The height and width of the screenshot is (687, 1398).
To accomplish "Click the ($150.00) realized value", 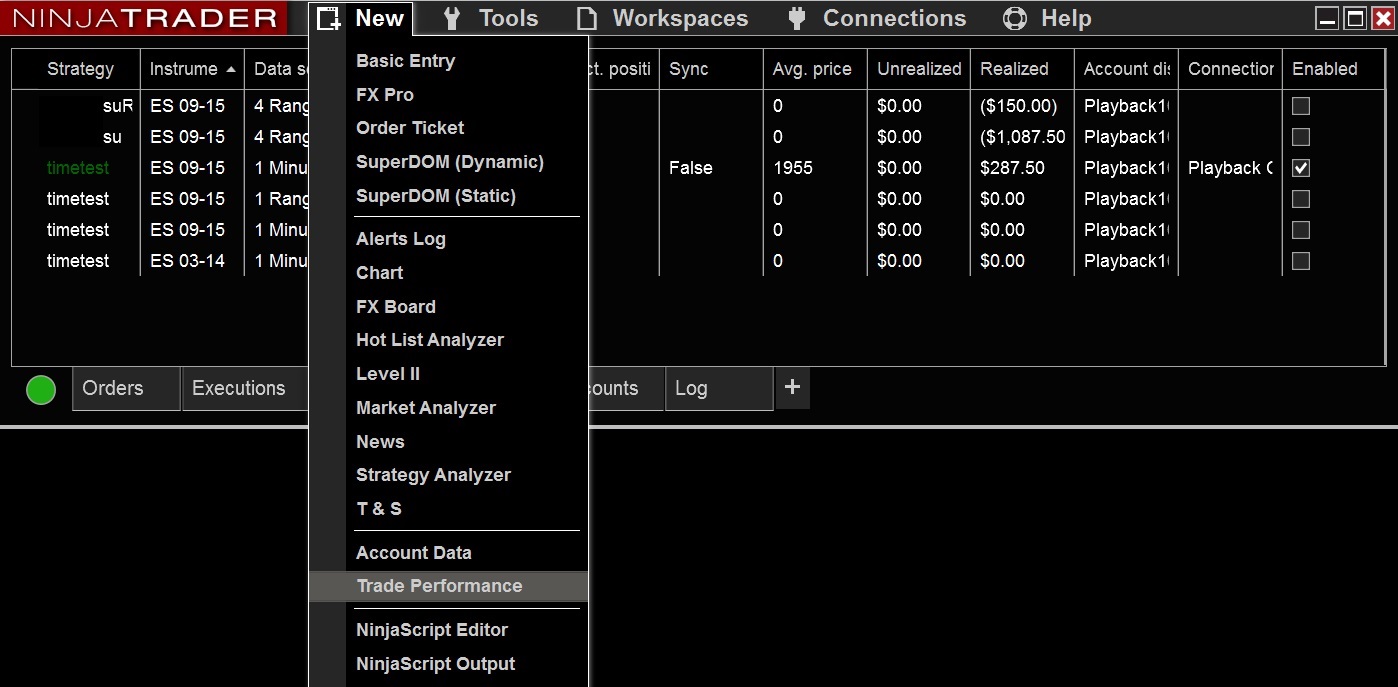I will pos(1018,106).
